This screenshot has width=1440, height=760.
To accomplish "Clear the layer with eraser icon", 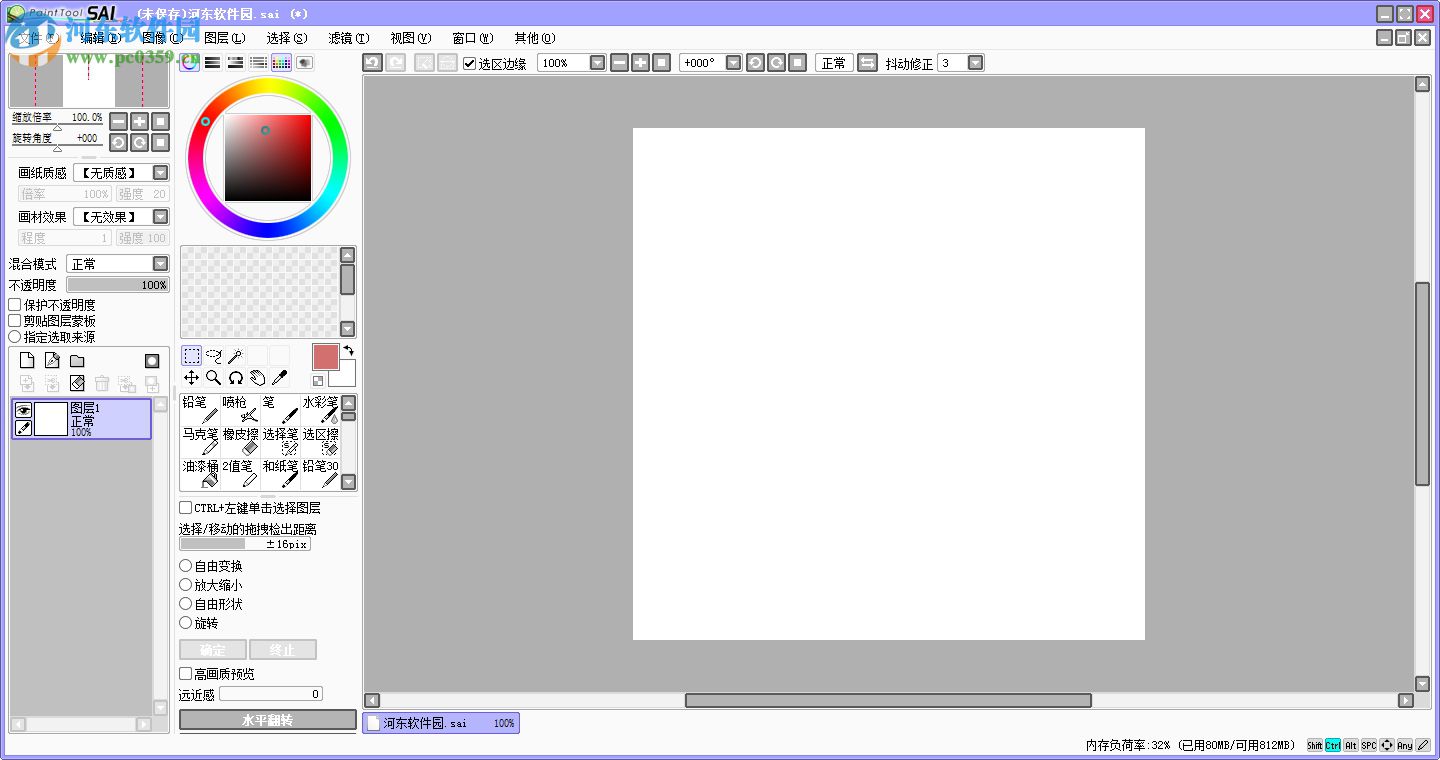I will pyautogui.click(x=77, y=384).
